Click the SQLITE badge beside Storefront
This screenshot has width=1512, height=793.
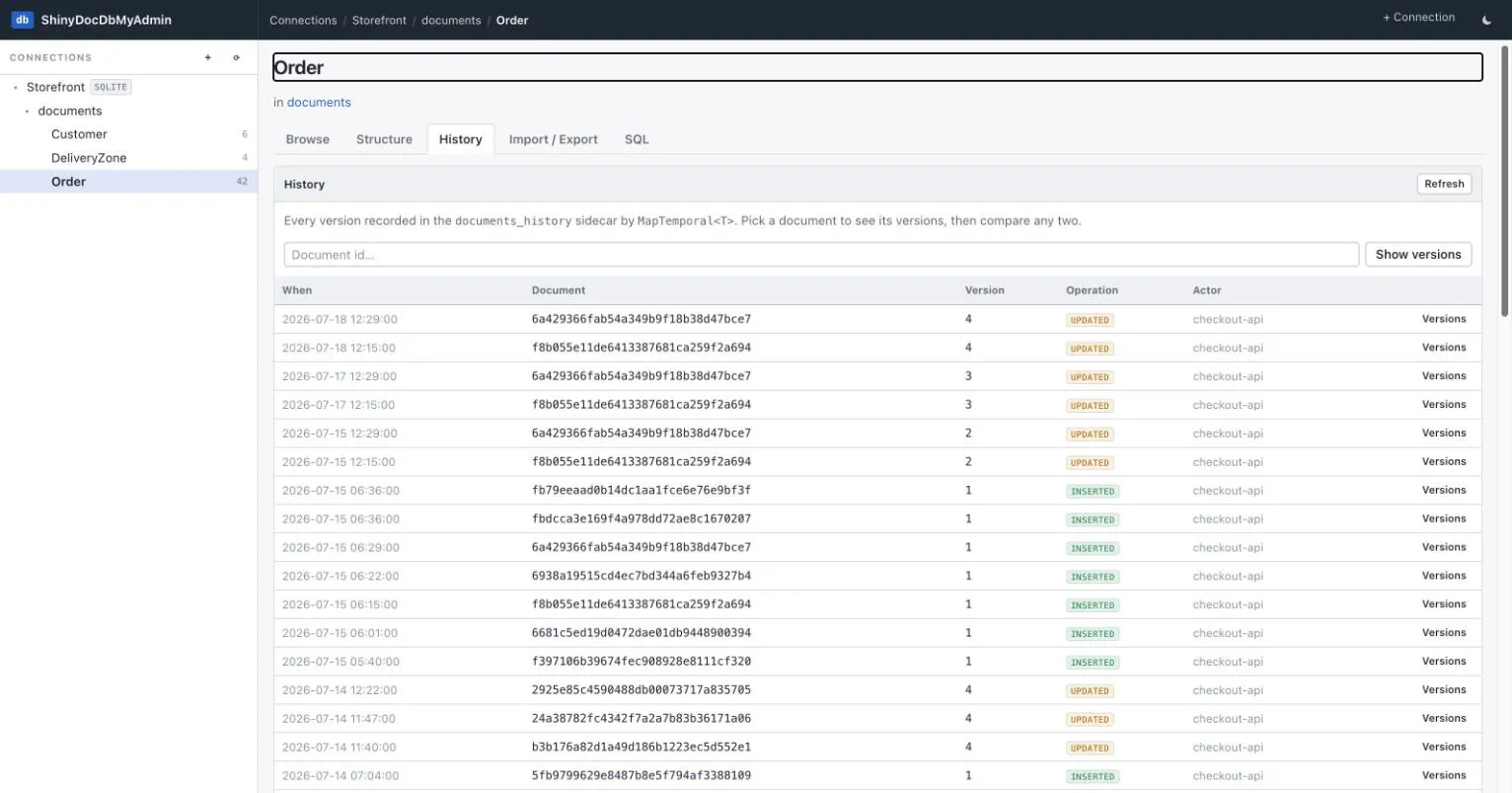111,87
